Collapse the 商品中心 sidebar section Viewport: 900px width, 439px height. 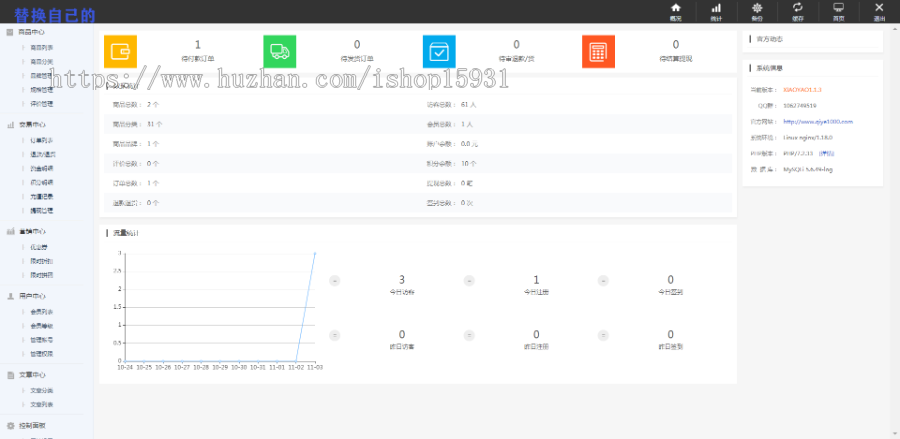tap(30, 33)
